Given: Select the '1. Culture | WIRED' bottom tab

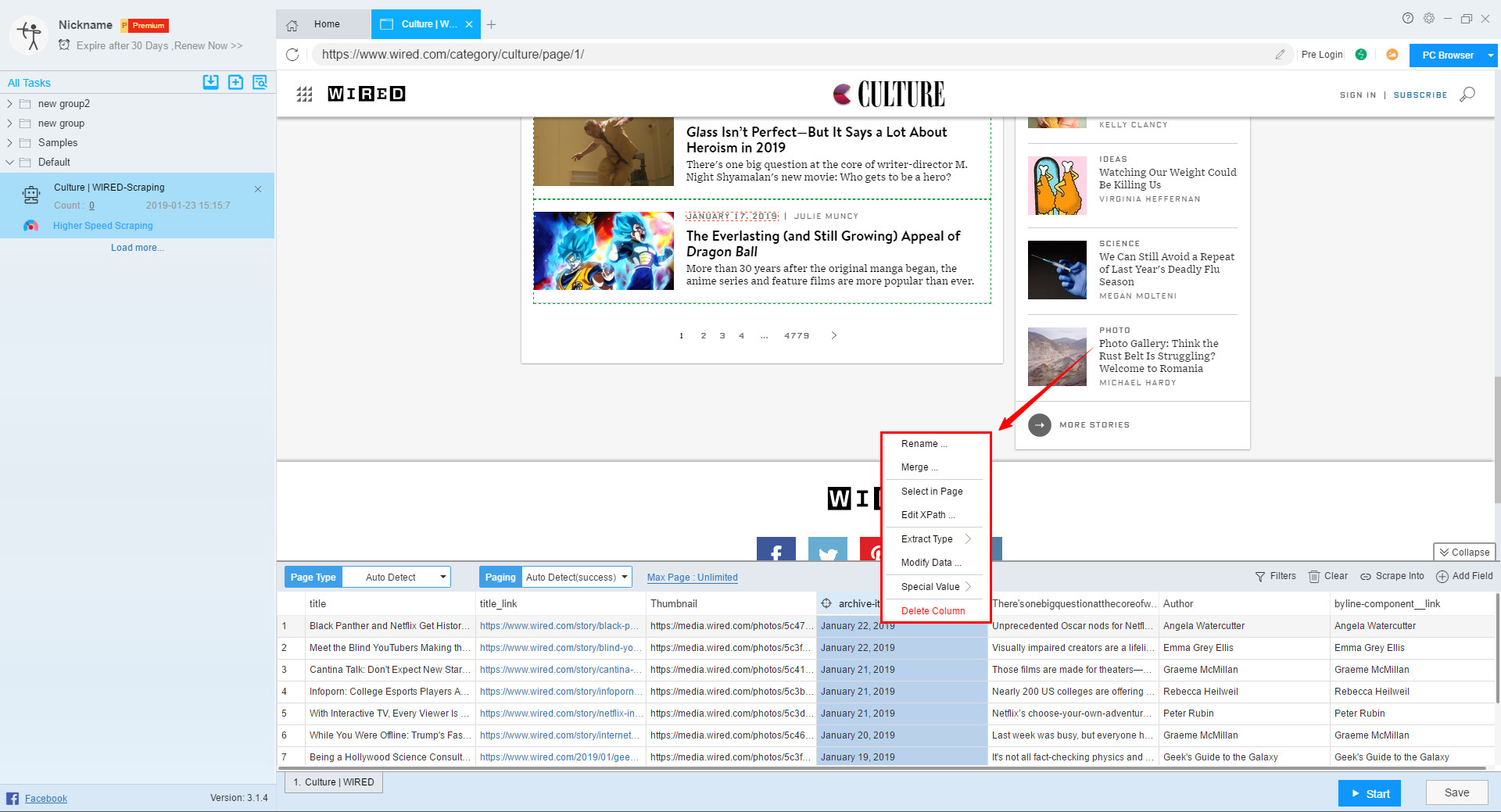Looking at the screenshot, I should pos(334,782).
